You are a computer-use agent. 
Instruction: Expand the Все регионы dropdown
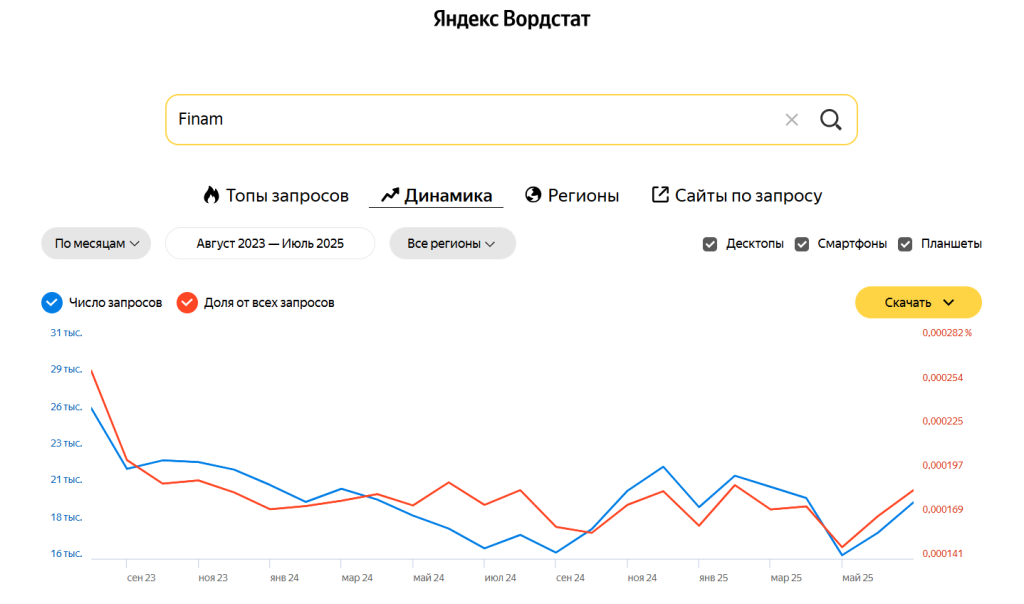[x=452, y=244]
